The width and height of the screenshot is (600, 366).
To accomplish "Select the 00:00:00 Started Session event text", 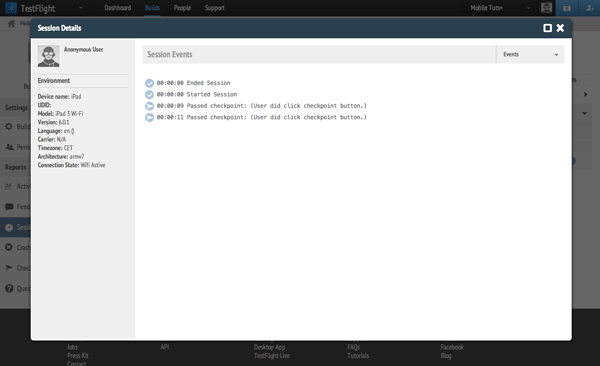I will point(197,94).
